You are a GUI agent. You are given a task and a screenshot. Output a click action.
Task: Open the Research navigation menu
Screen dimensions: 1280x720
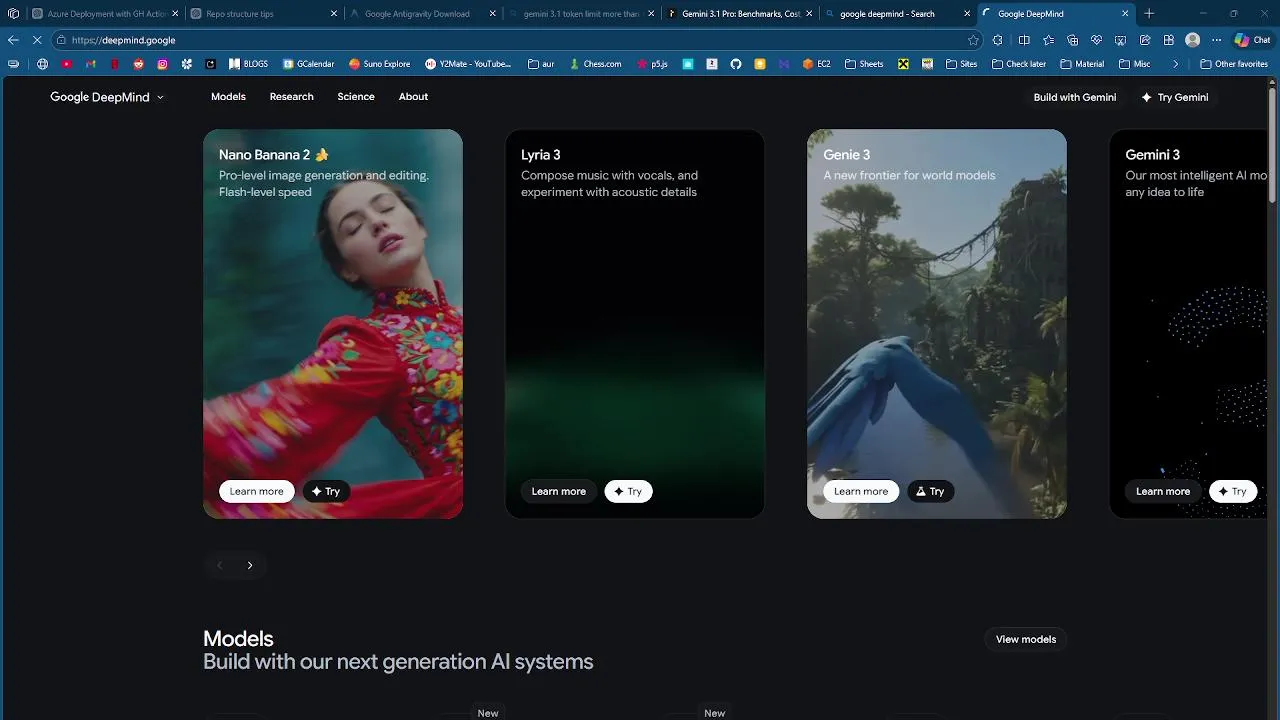(x=291, y=97)
